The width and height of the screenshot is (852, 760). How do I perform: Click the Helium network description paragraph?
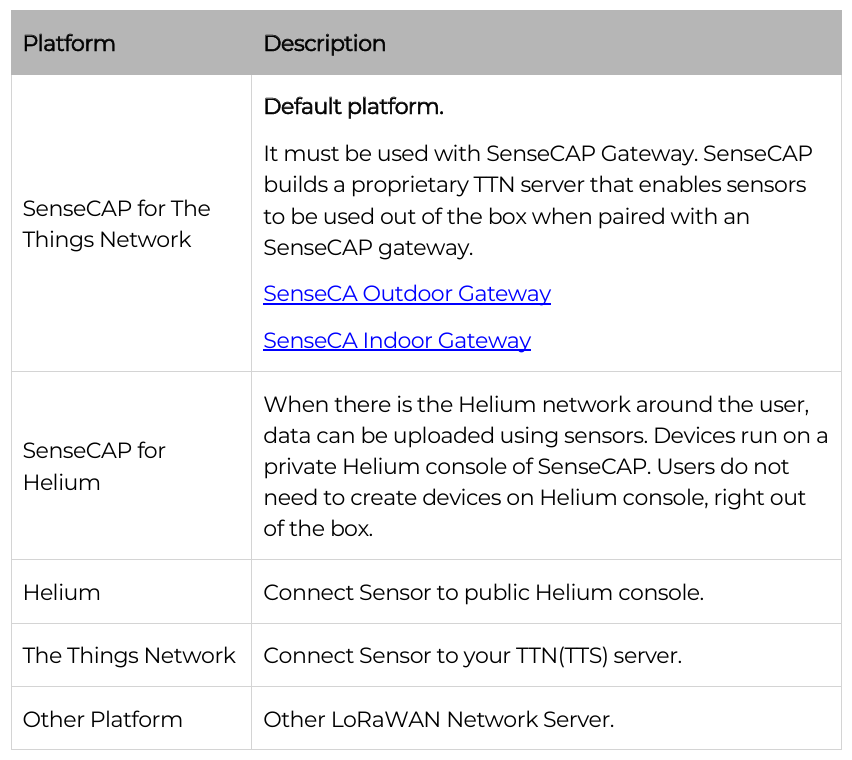point(545,466)
